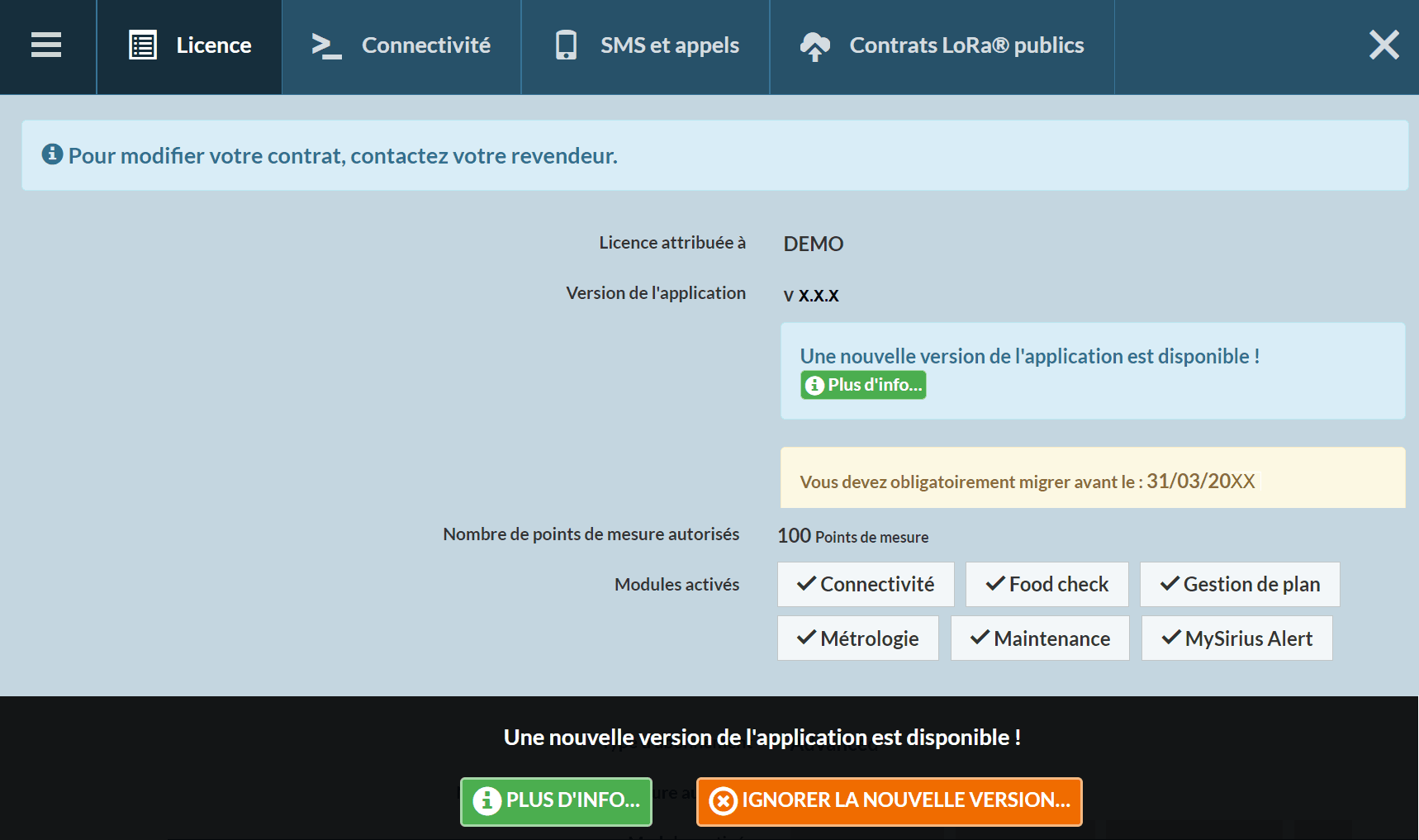The height and width of the screenshot is (840, 1419).
Task: Click new version text in blue box
Action: tap(1030, 356)
